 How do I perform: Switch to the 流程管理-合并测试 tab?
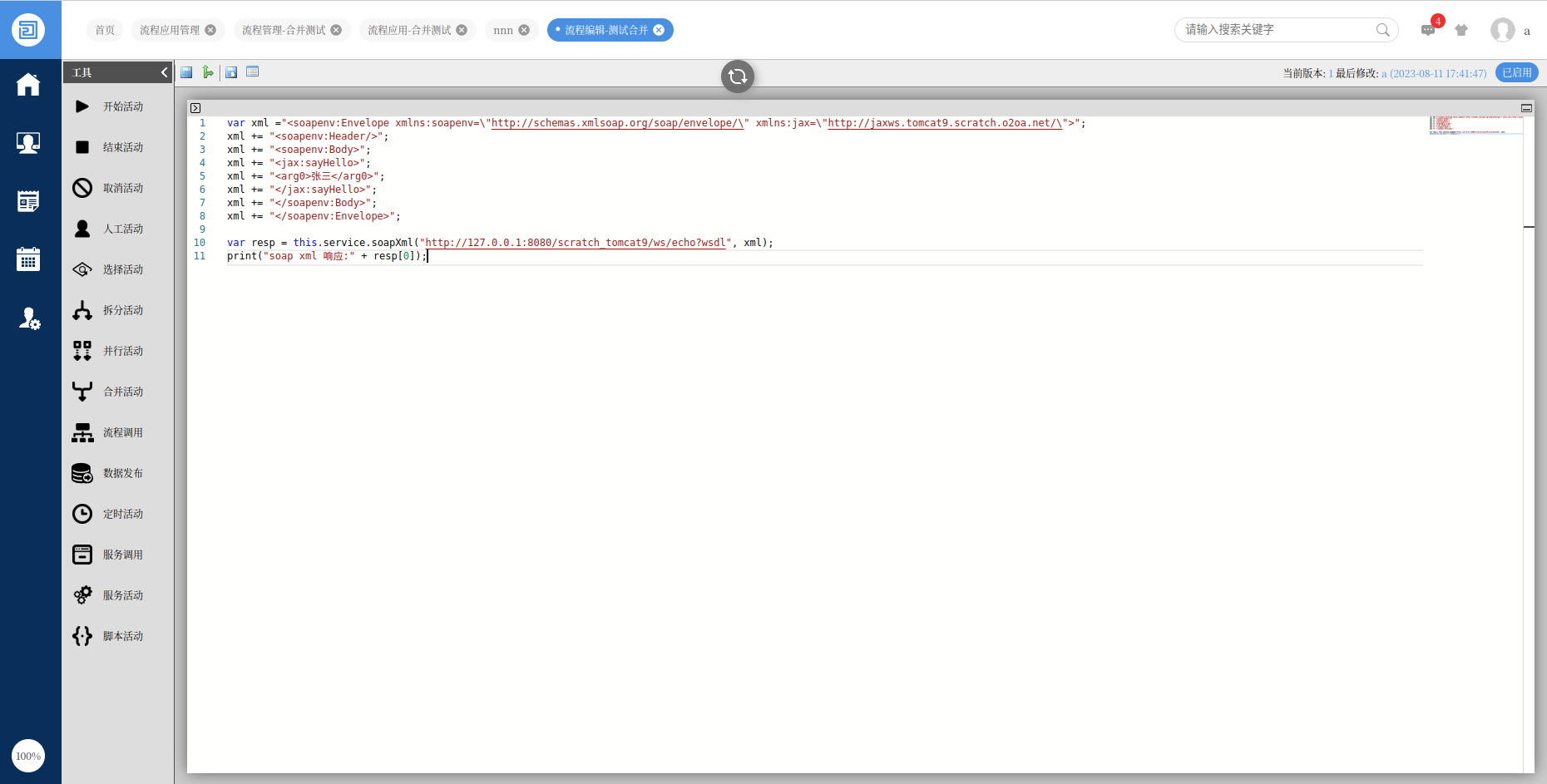point(284,30)
